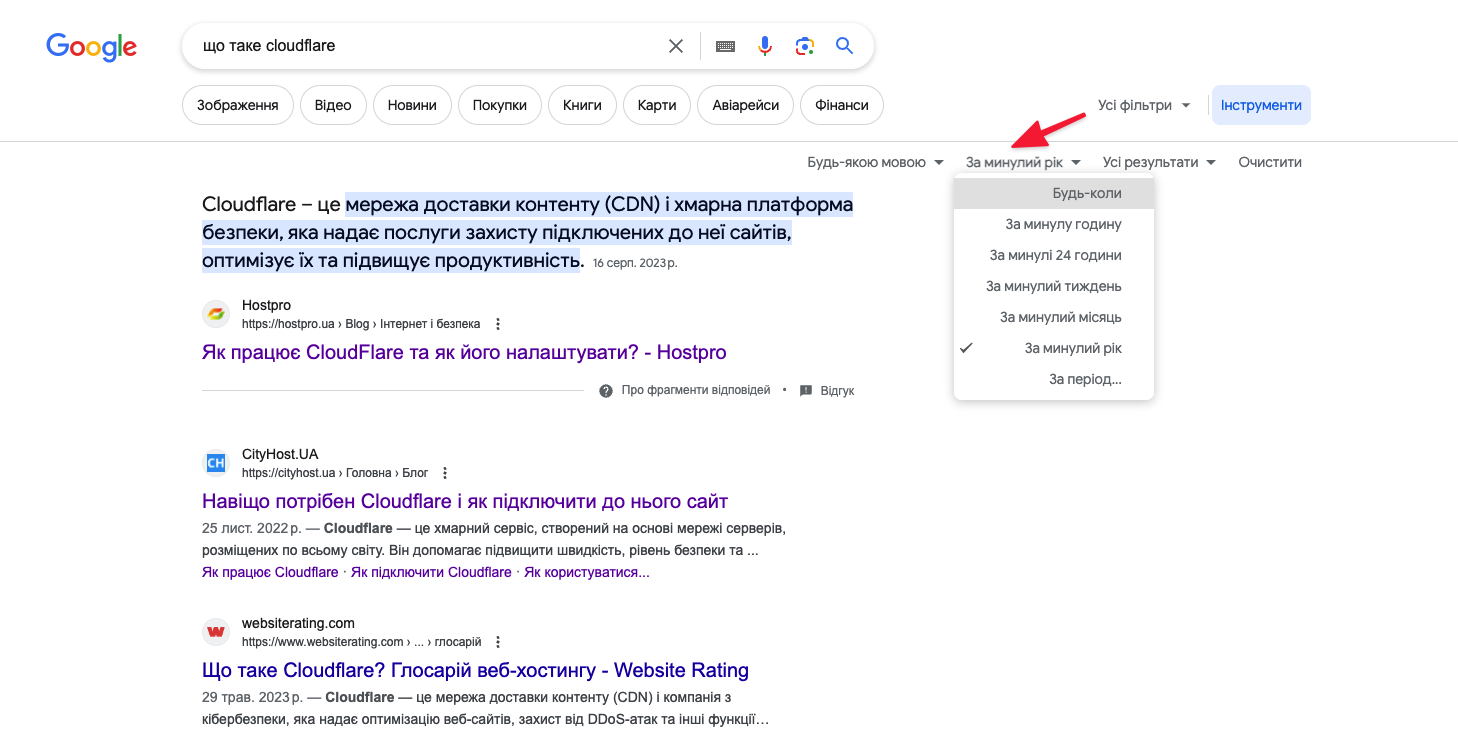Open the three-dot menu next to hostpro.ua
Image resolution: width=1458 pixels, height=753 pixels.
point(498,324)
